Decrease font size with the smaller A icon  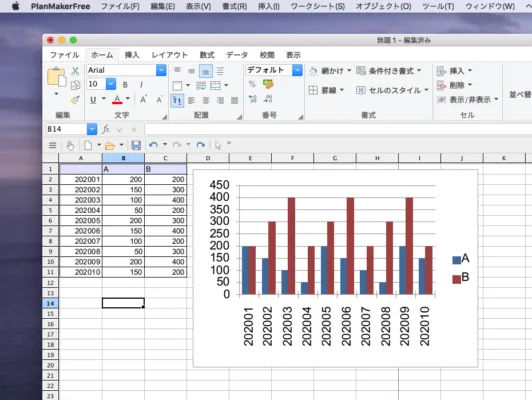159,99
